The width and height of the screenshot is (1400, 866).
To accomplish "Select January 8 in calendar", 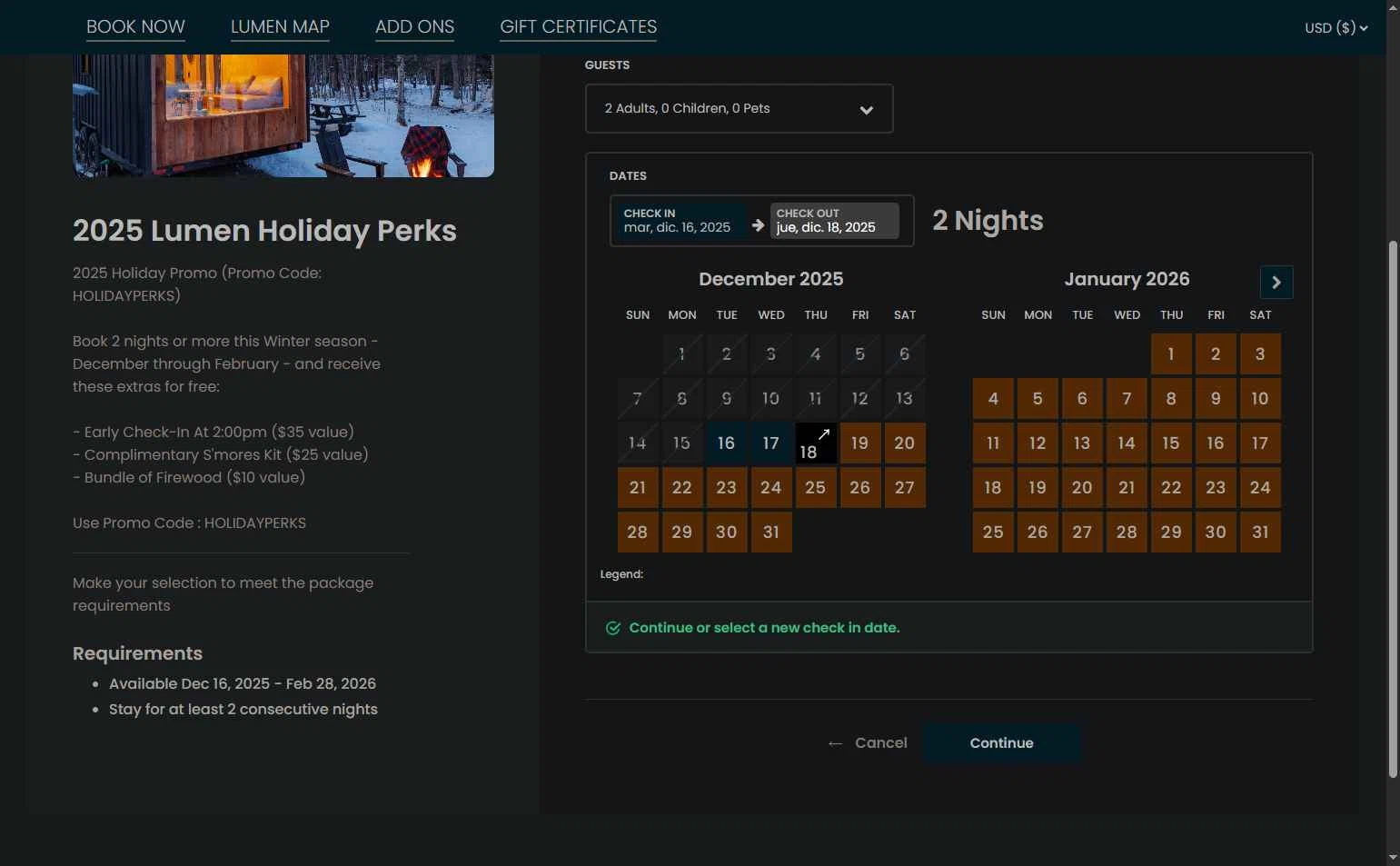I will pos(1171,399).
